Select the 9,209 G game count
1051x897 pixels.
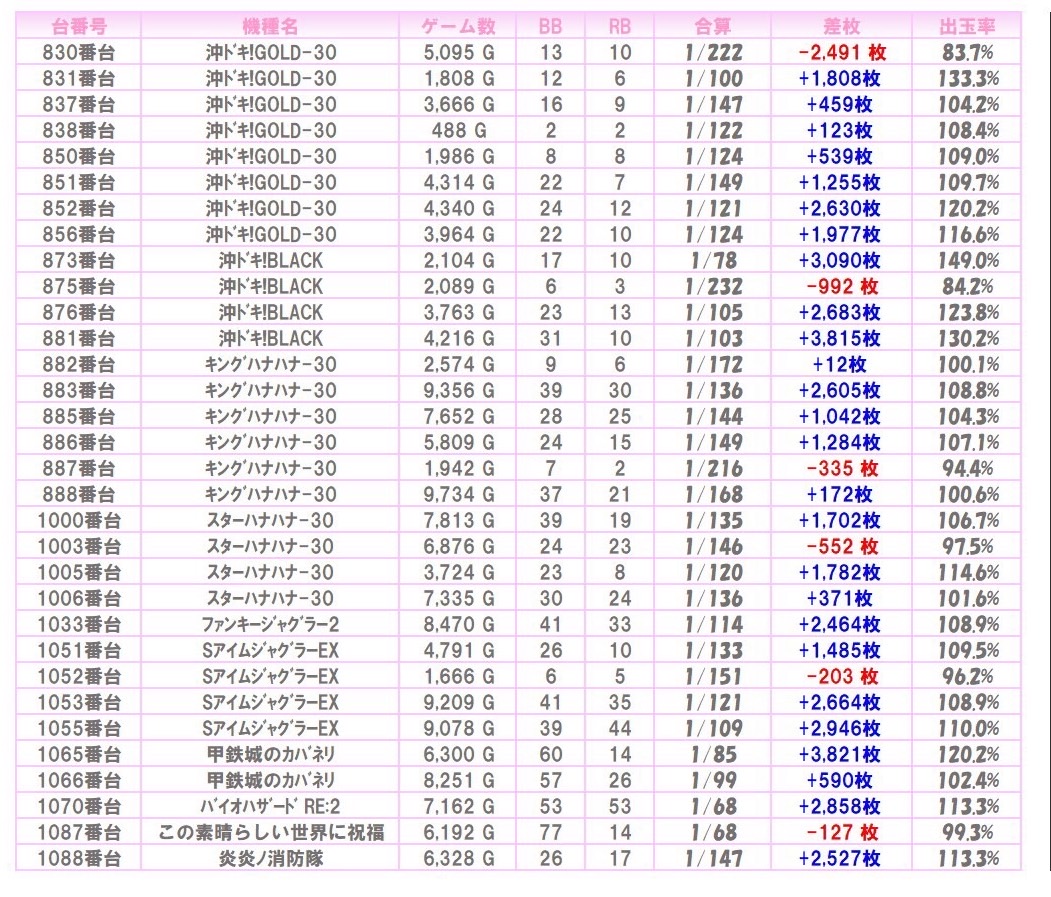[x=458, y=703]
